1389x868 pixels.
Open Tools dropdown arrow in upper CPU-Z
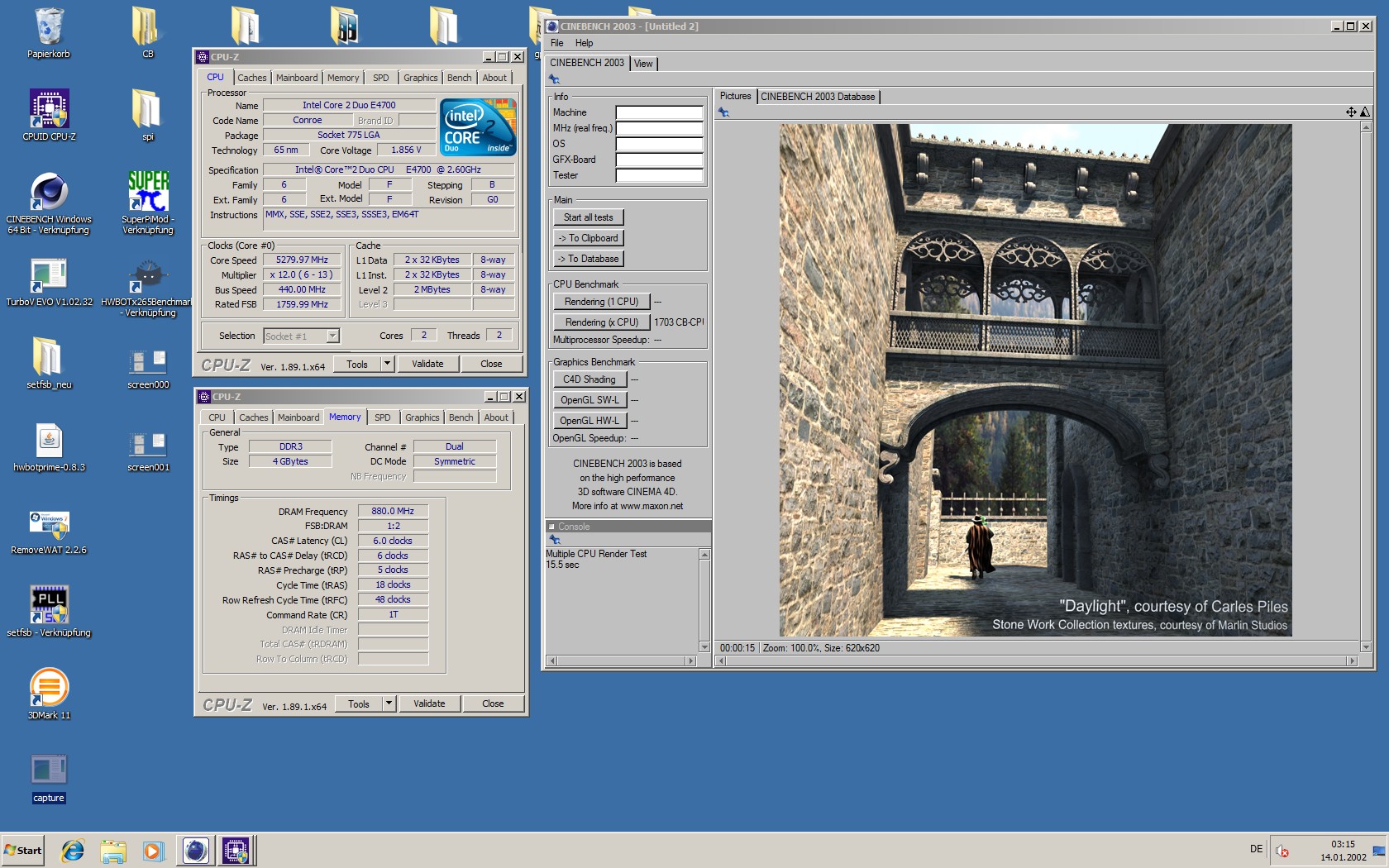386,364
